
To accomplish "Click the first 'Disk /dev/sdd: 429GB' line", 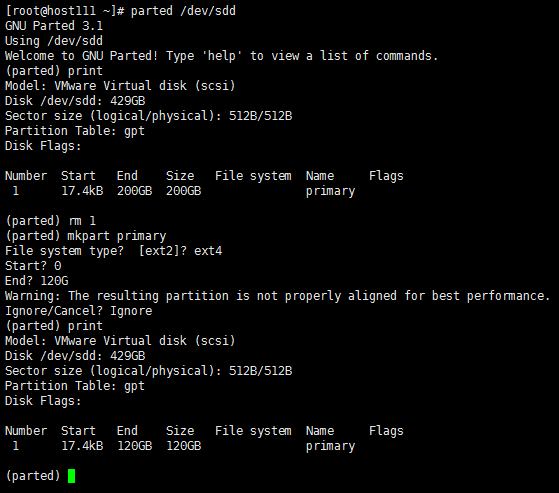I will pos(75,101).
